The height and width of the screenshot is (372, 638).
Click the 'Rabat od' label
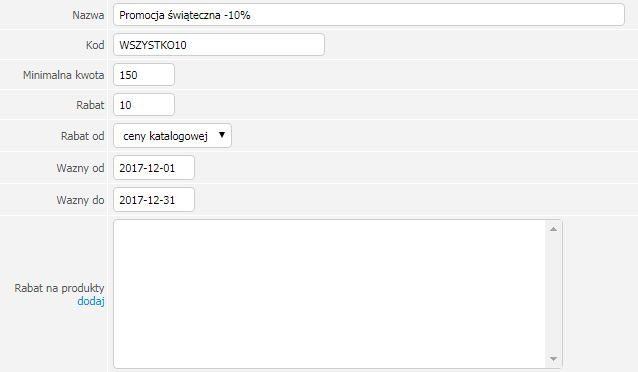pyautogui.click(x=83, y=136)
